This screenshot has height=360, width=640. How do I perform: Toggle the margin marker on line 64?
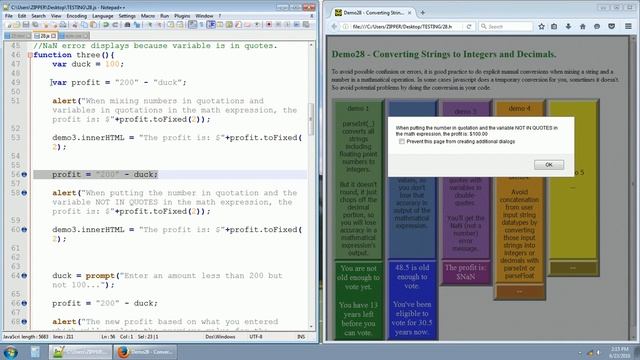pyautogui.click(x=24, y=276)
